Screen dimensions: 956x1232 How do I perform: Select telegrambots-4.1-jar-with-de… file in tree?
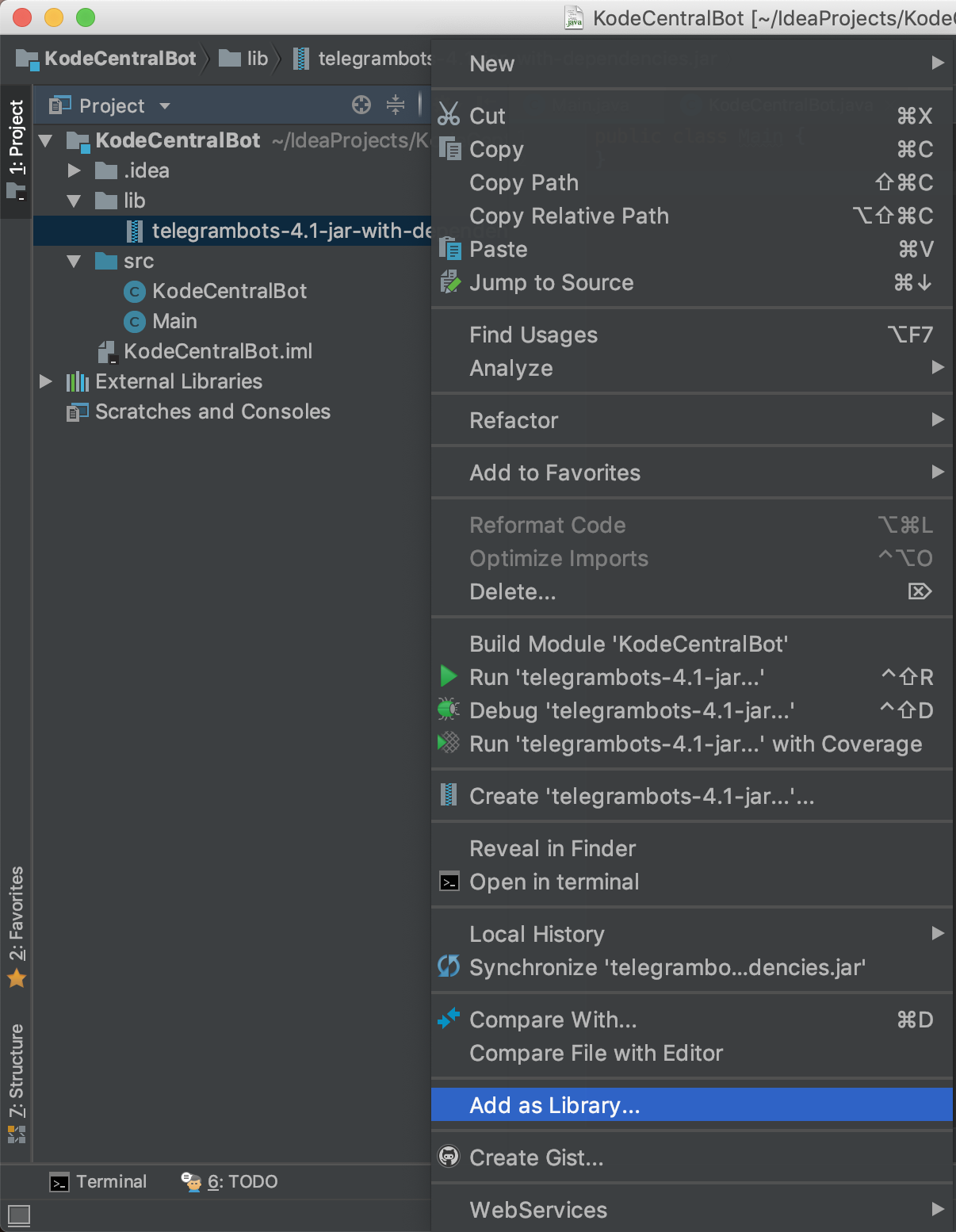[232, 231]
